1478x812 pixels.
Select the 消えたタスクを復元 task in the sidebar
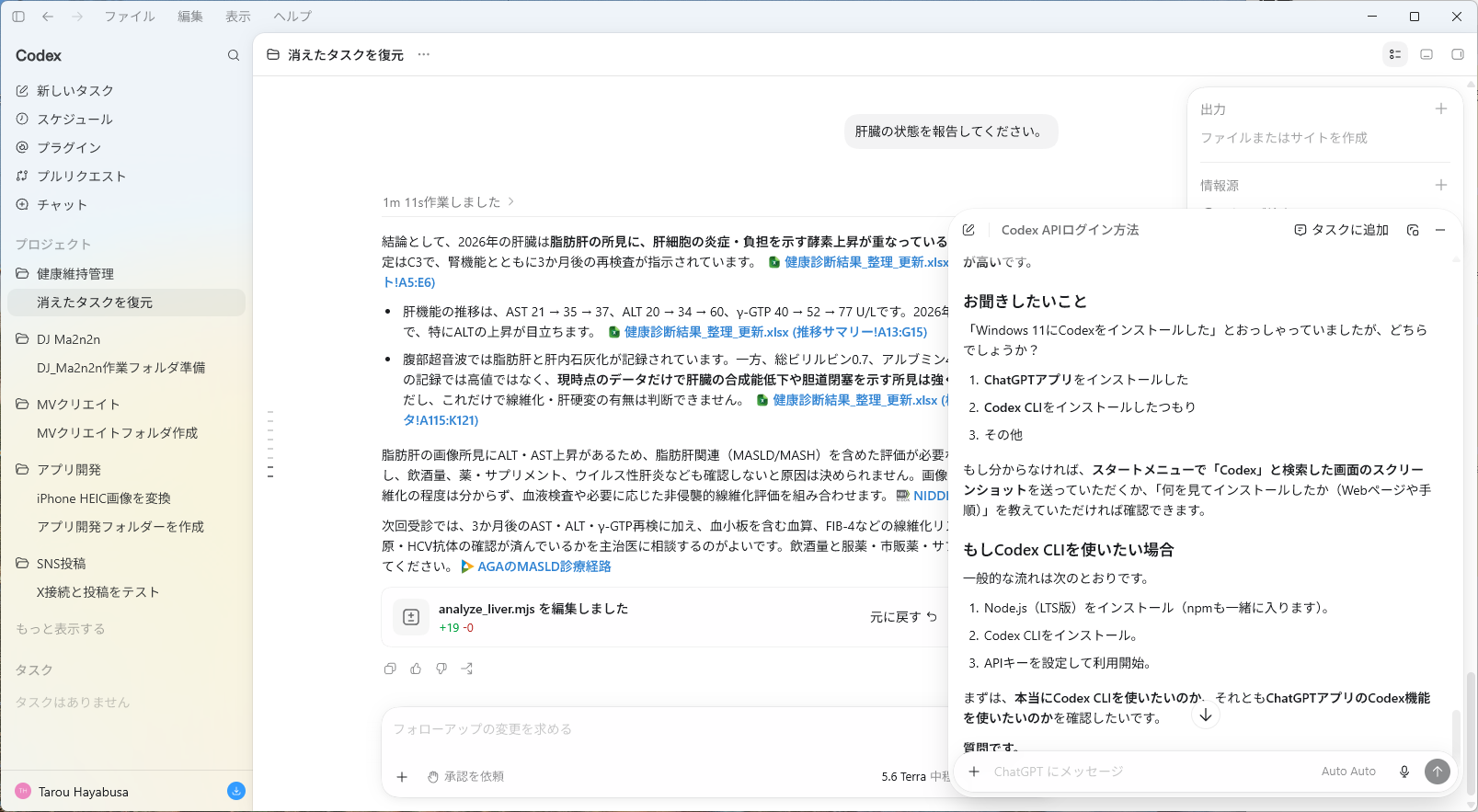point(126,302)
